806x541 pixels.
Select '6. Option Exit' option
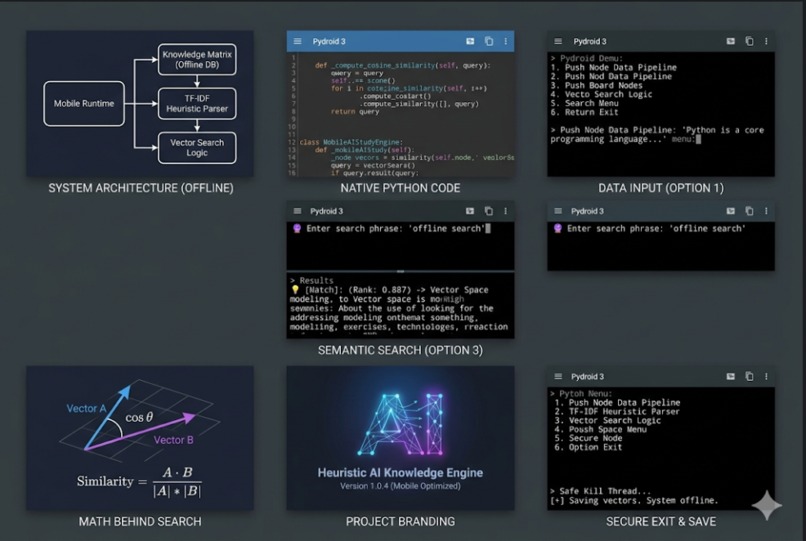pyautogui.click(x=588, y=447)
